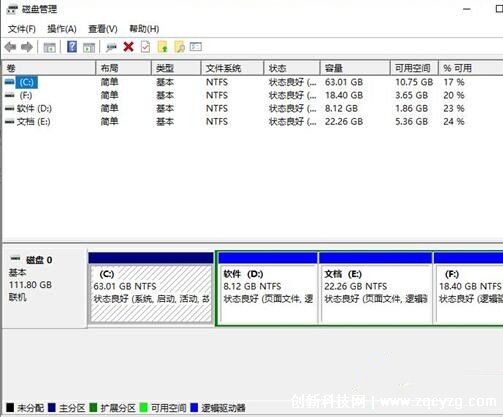Image resolution: width=503 pixels, height=417 pixels.
Task: Click the magnifier search folder icon
Action: tap(180, 47)
